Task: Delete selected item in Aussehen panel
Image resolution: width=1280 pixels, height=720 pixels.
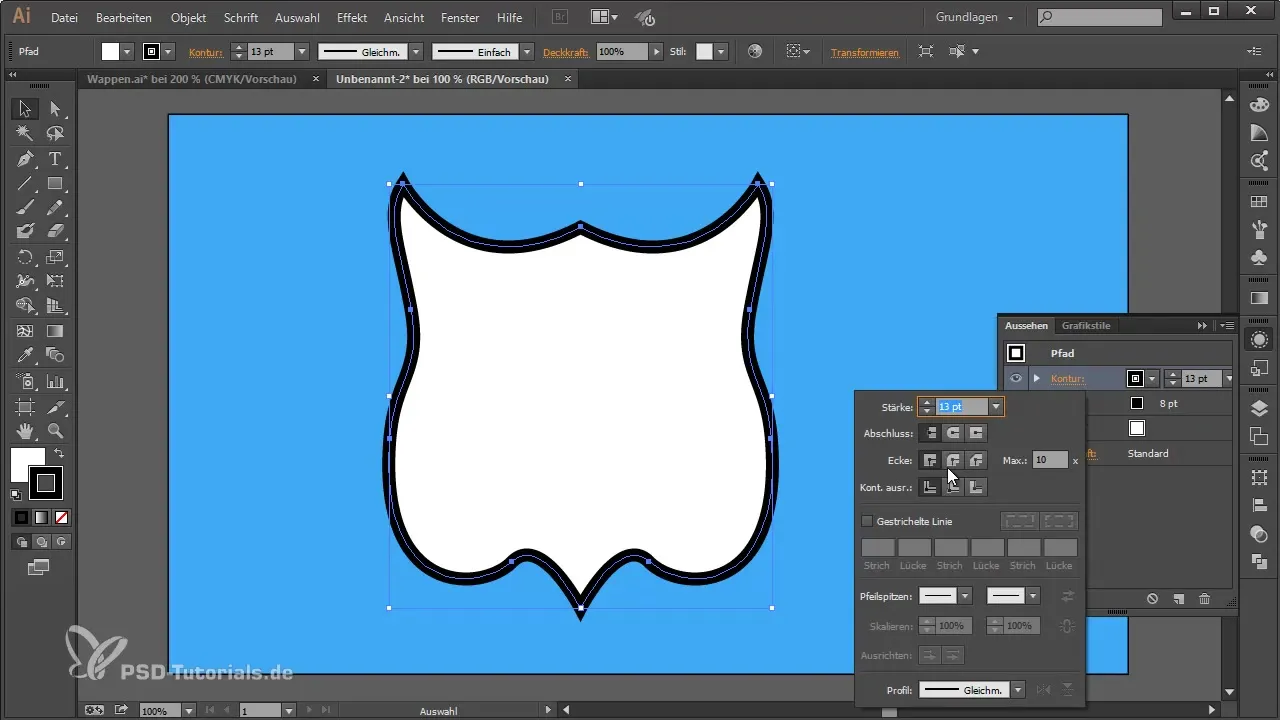Action: (x=1204, y=599)
